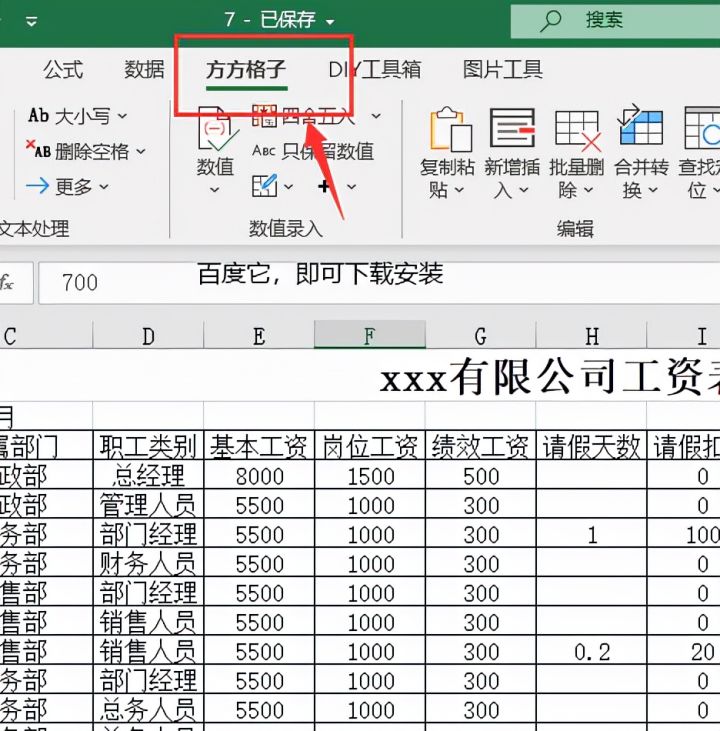Click the 绩效工资 header cell

[481, 446]
